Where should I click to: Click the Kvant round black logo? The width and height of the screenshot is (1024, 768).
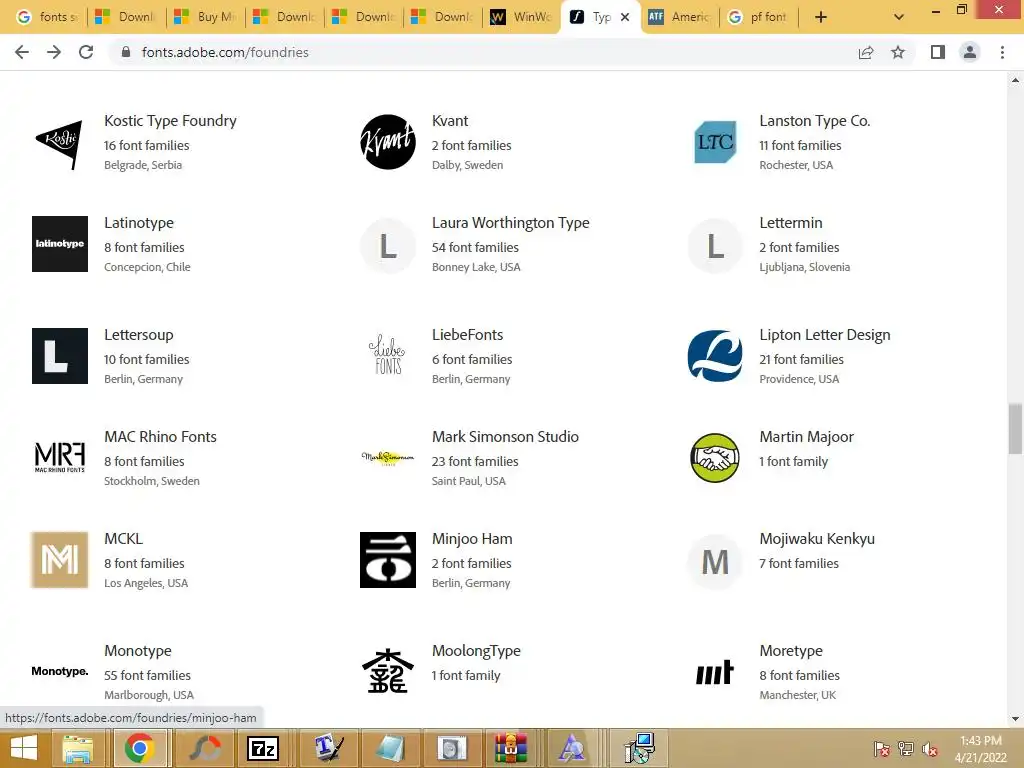388,142
